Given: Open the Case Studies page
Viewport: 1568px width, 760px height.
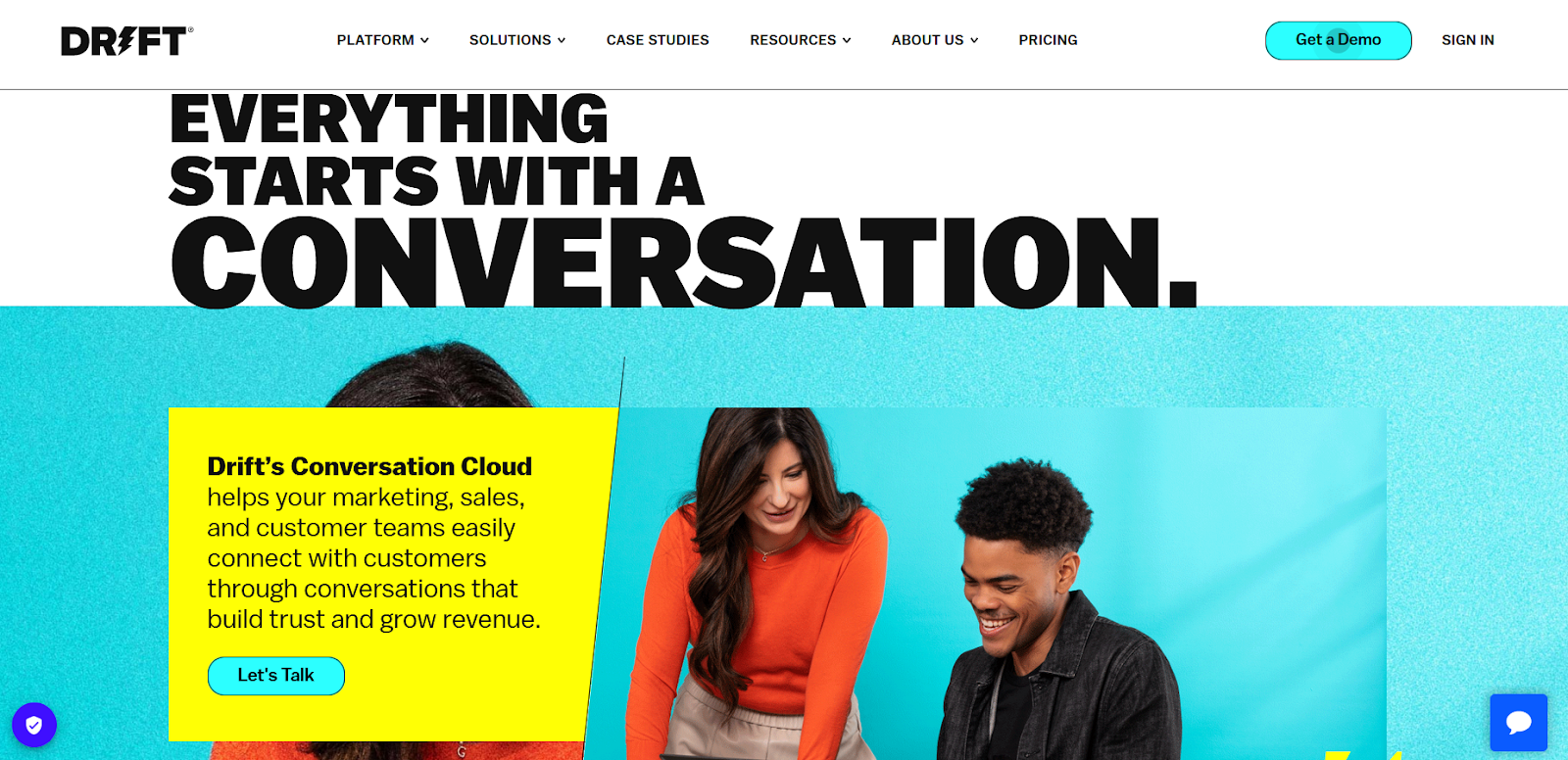Looking at the screenshot, I should click(x=658, y=40).
